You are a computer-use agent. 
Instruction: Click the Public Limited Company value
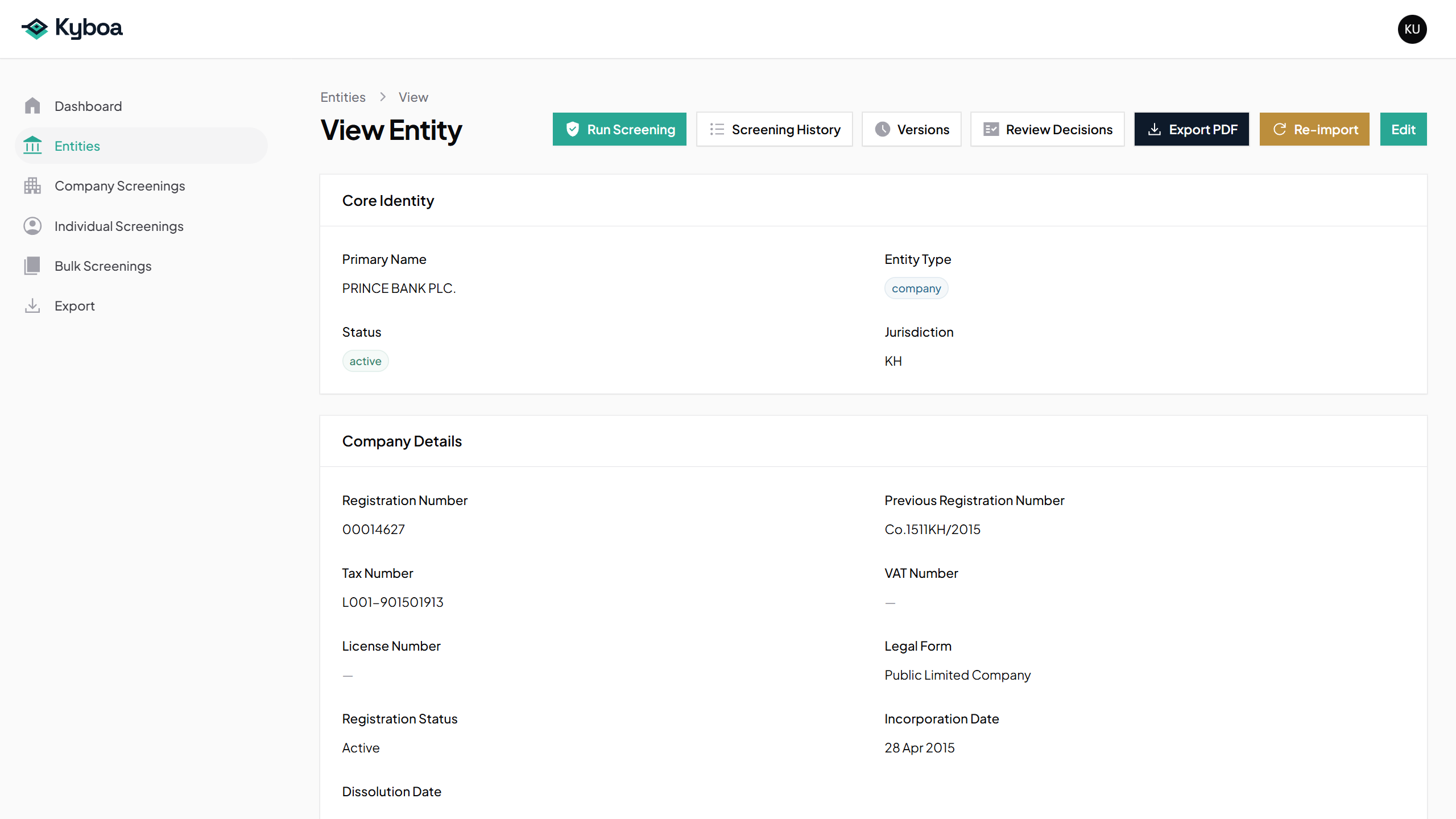click(x=958, y=675)
